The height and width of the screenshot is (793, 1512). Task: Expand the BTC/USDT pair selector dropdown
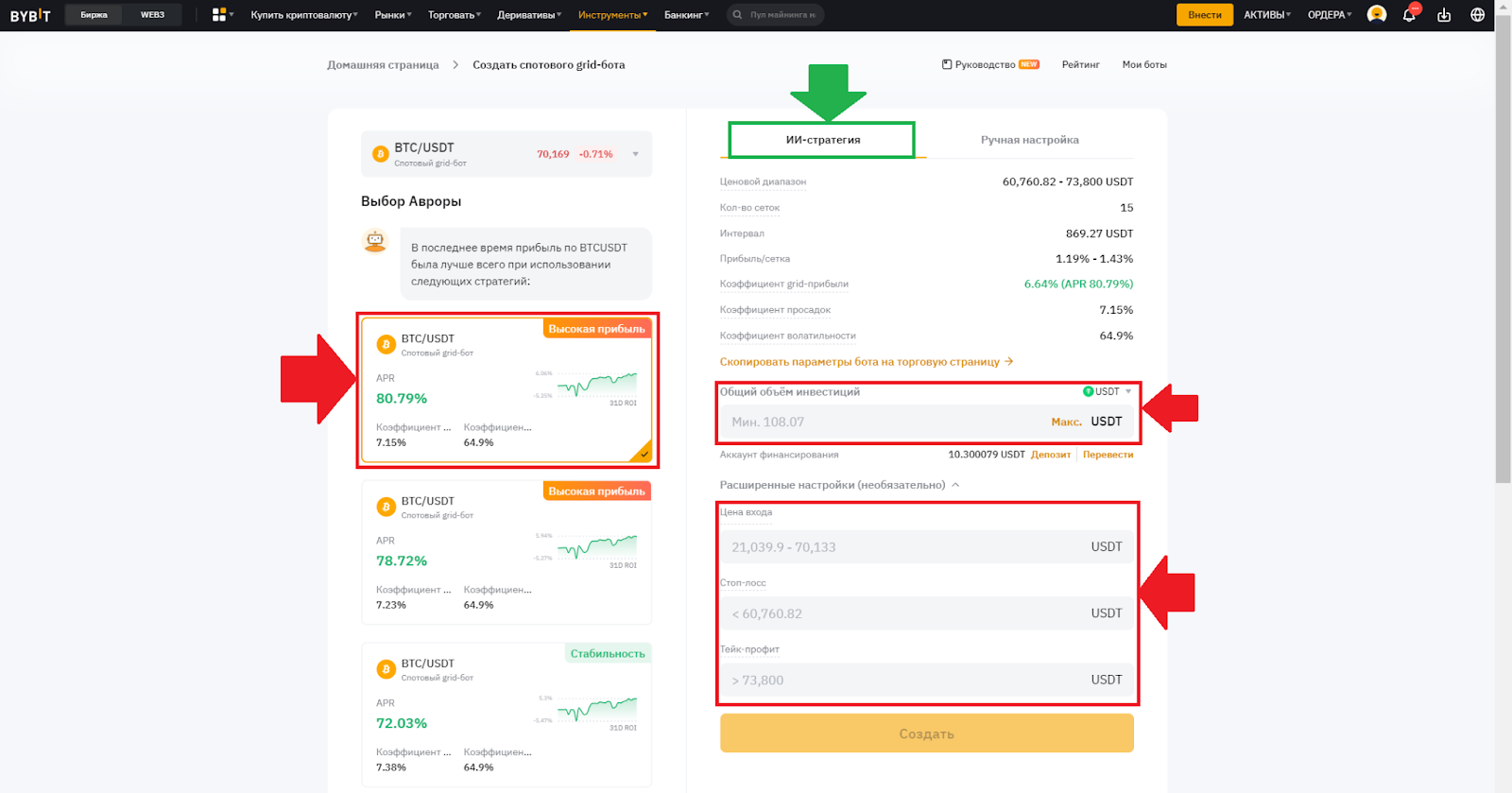coord(635,154)
